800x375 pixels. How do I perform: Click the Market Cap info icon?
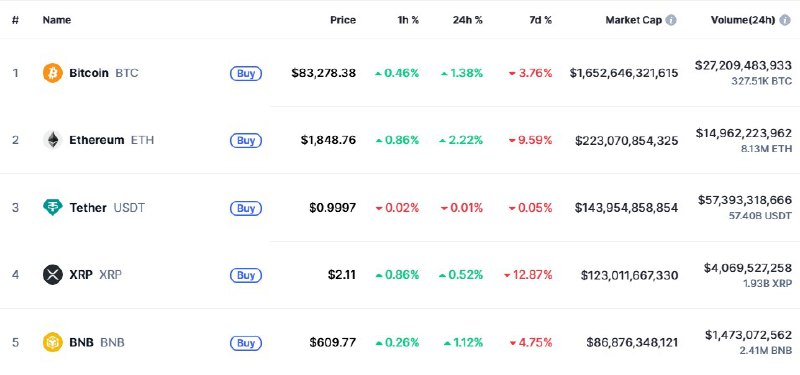[671, 20]
